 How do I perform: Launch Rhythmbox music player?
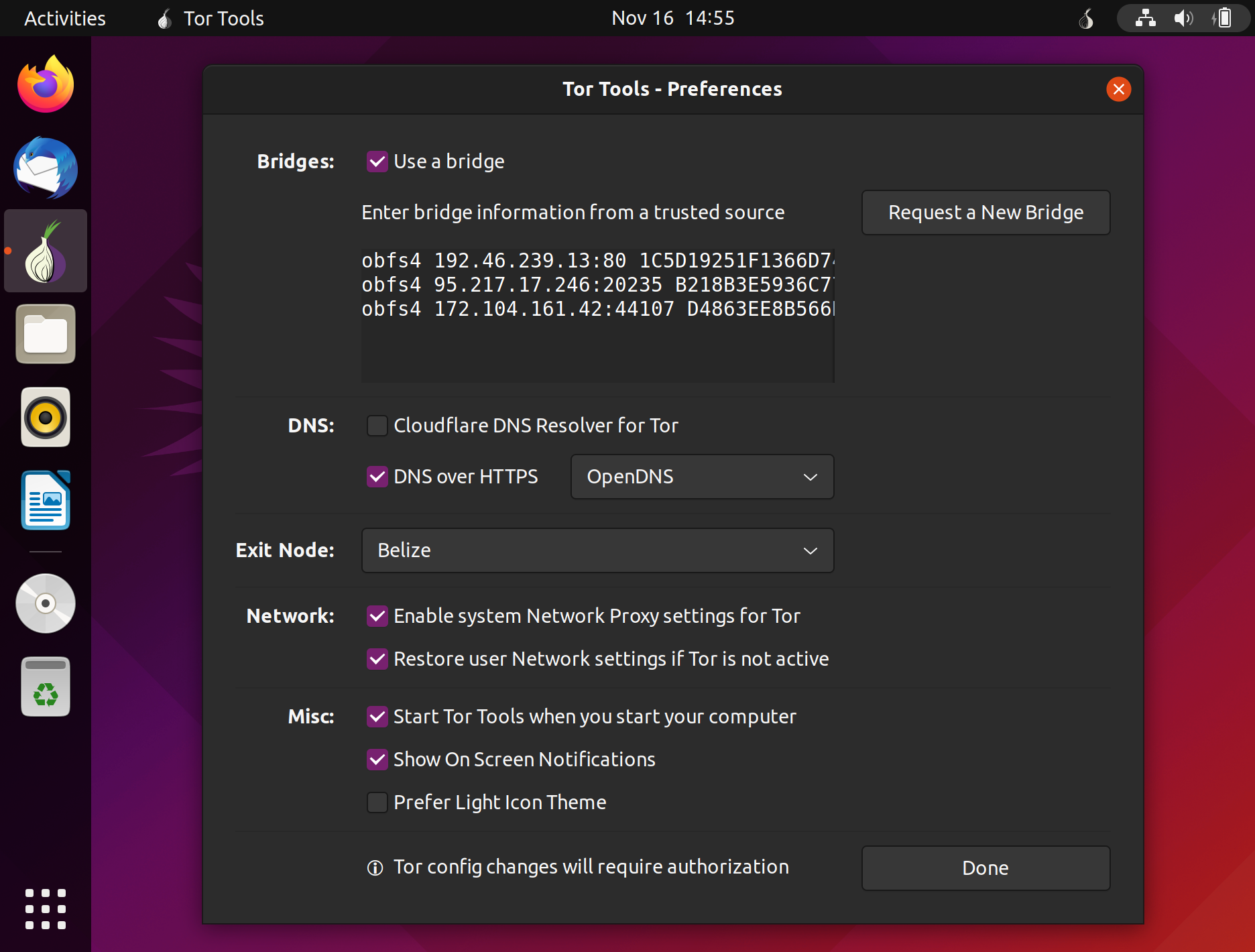tap(46, 417)
